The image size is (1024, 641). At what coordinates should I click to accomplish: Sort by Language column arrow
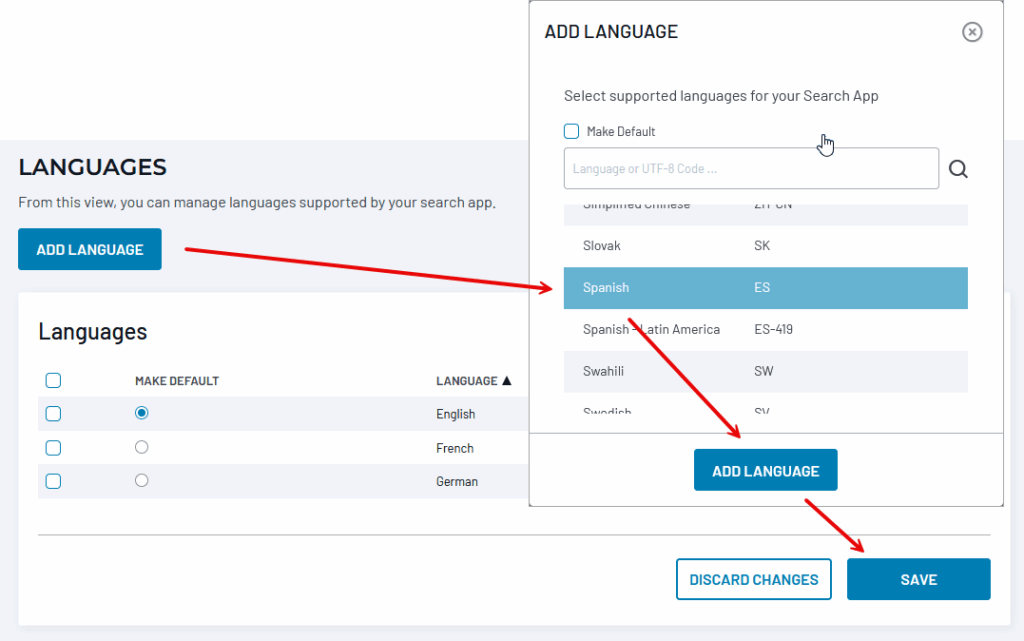click(506, 381)
